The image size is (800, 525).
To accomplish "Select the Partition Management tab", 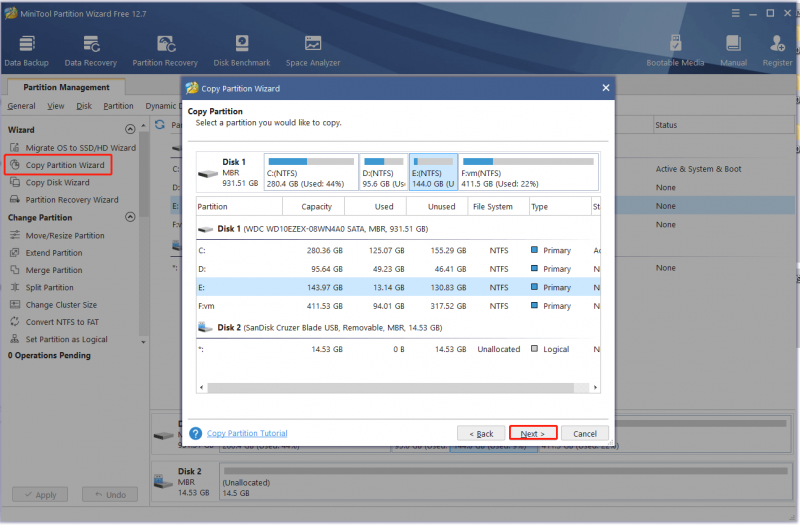I will coord(66,87).
